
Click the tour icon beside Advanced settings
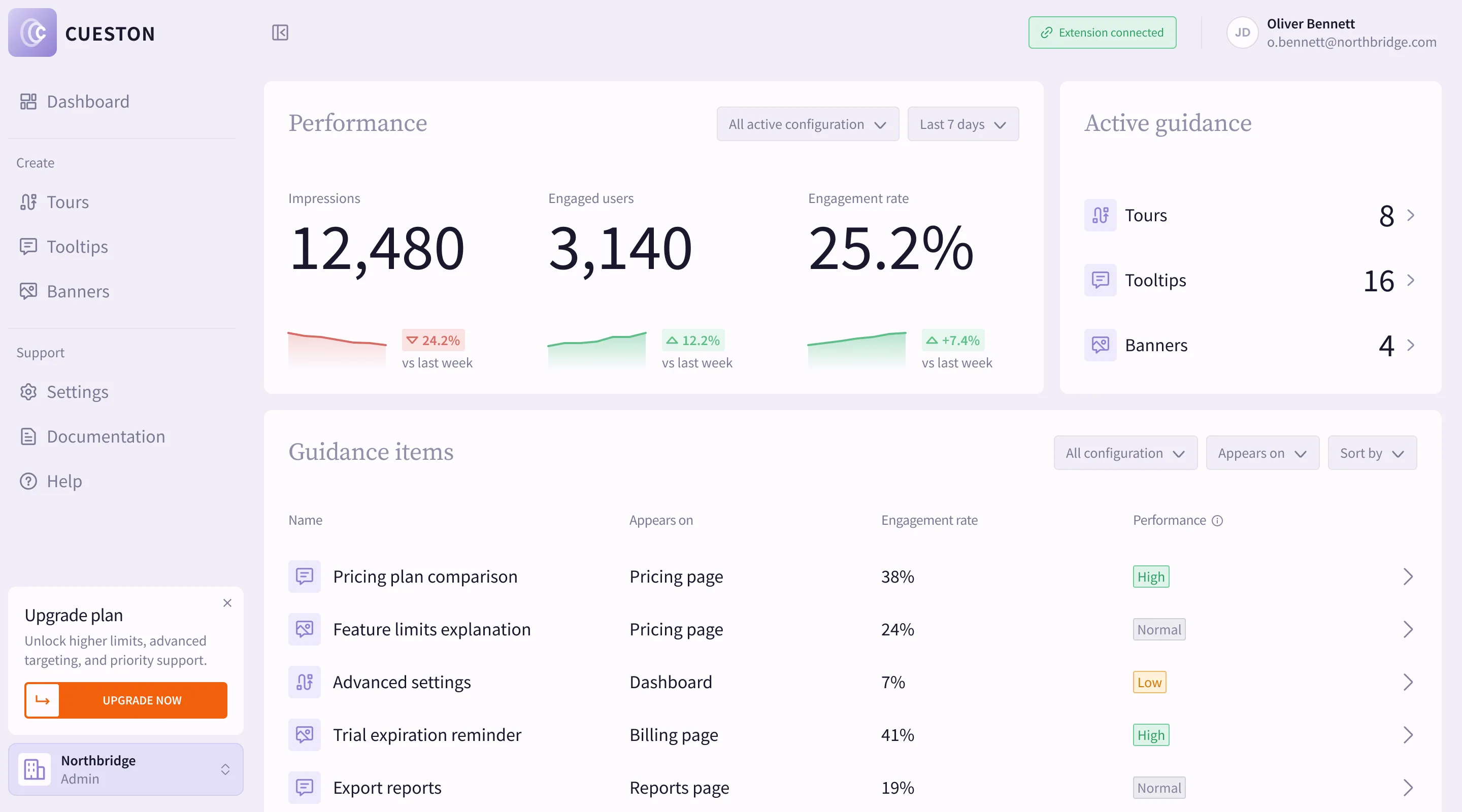304,682
